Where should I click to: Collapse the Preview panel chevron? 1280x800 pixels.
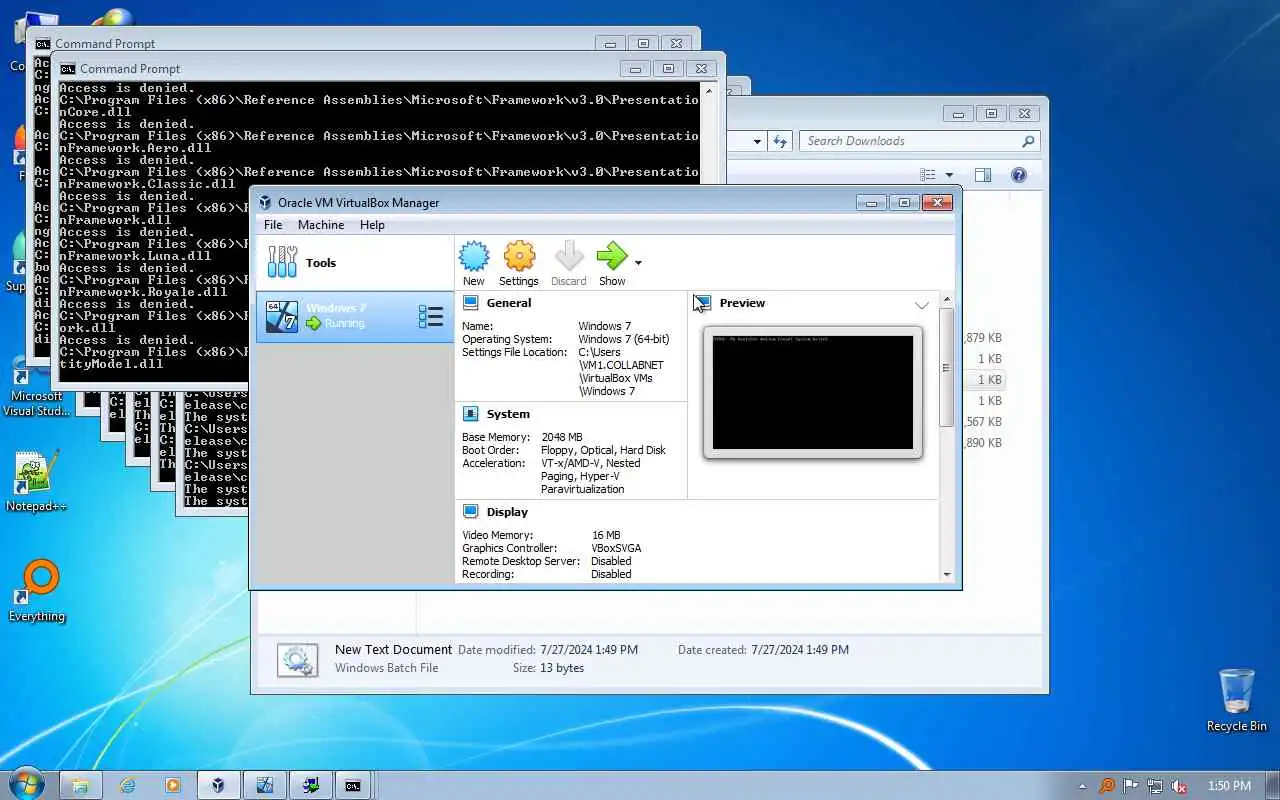click(x=921, y=305)
